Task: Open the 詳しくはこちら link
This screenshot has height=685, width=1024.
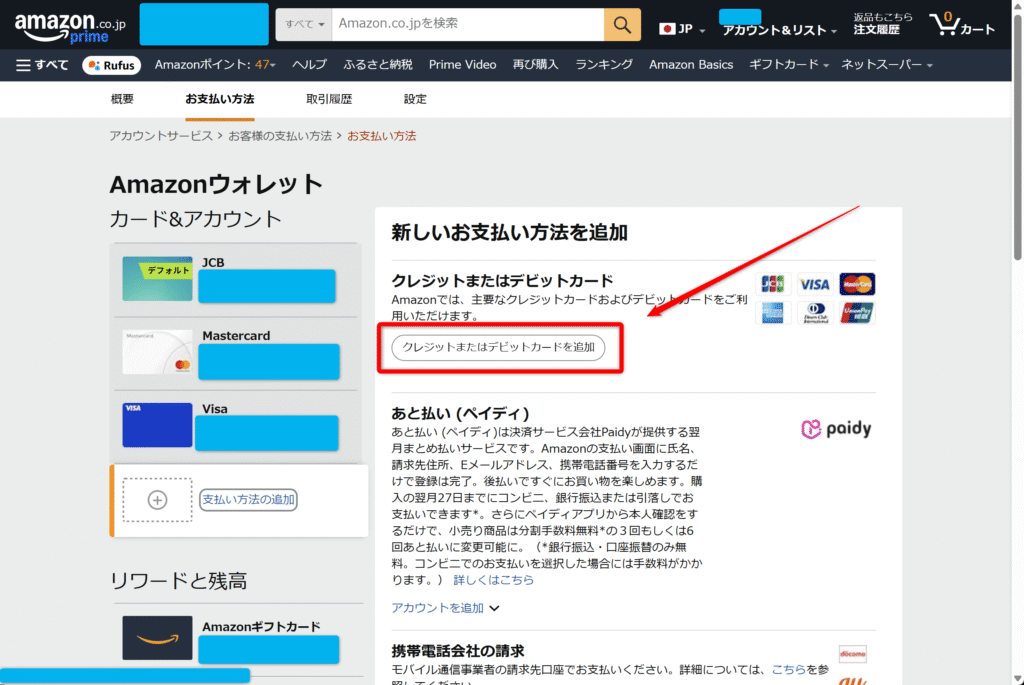Action: pyautogui.click(x=494, y=580)
